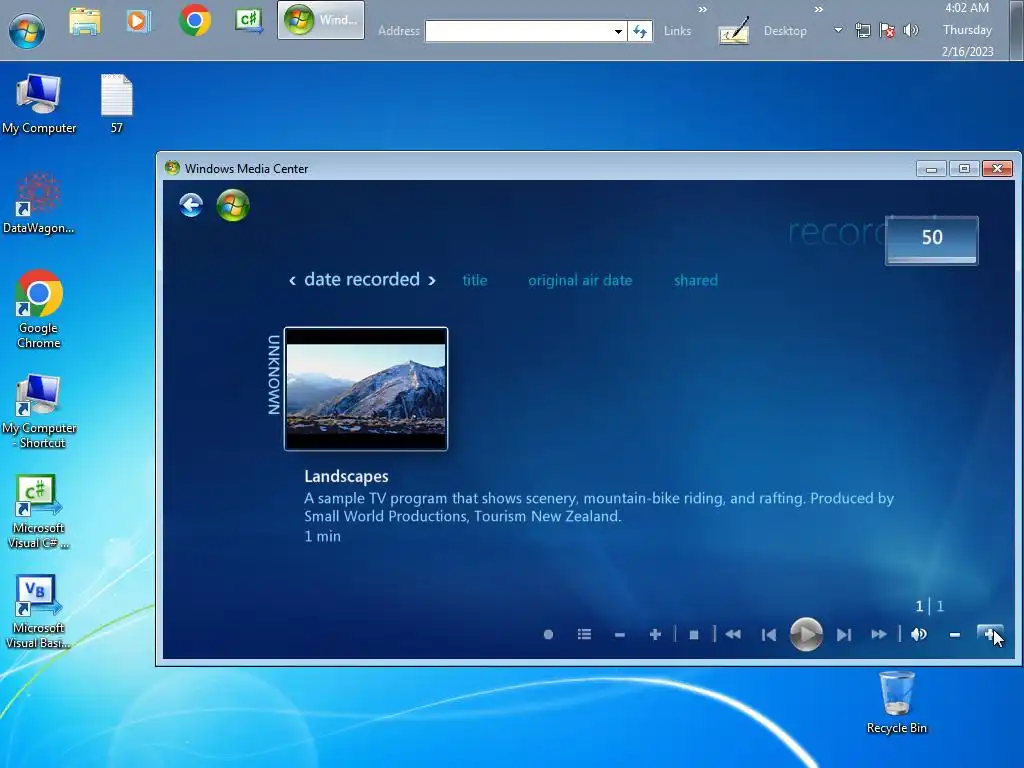Skip forward with the Next button
The width and height of the screenshot is (1024, 768).
pos(844,634)
